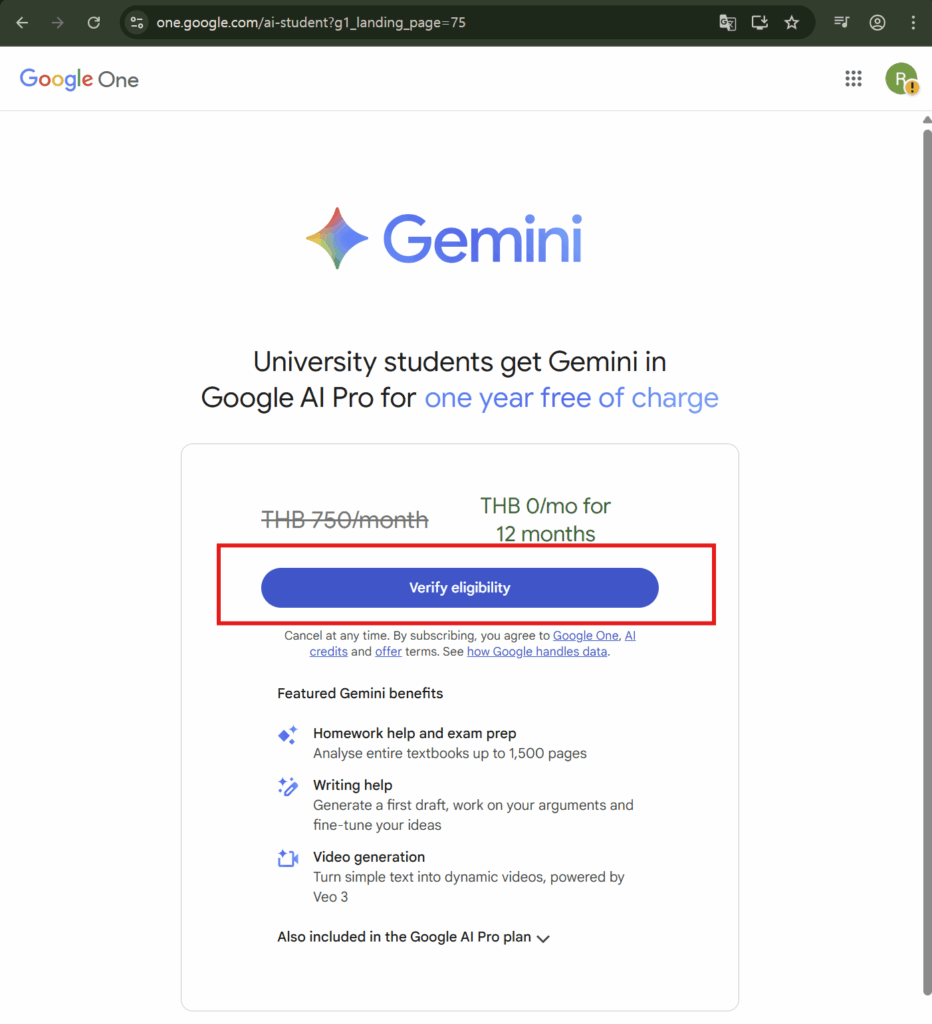
Task: Reload the current page
Action: [x=93, y=22]
